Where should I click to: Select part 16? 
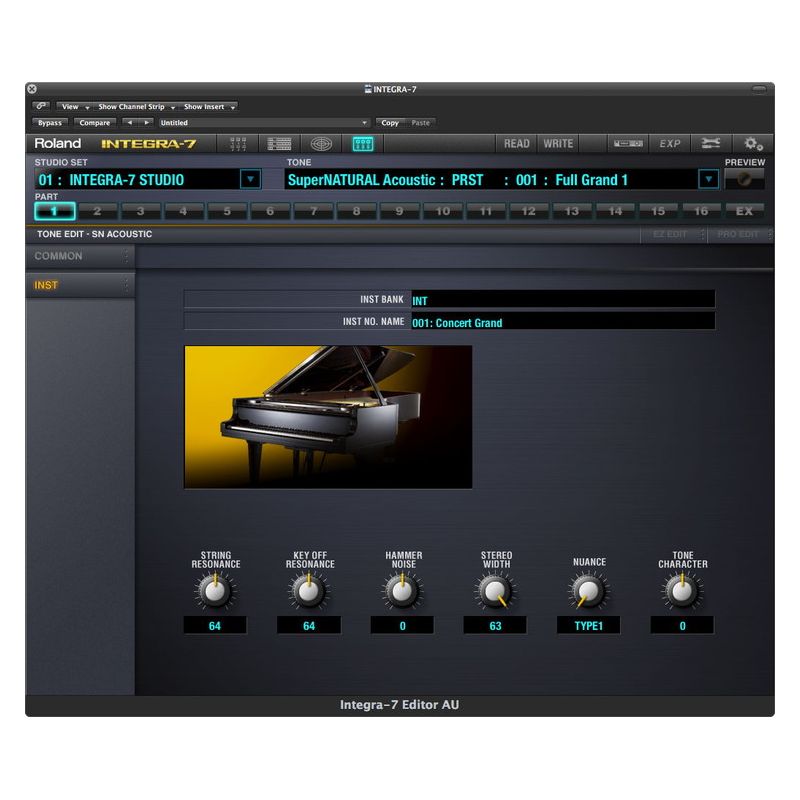702,211
